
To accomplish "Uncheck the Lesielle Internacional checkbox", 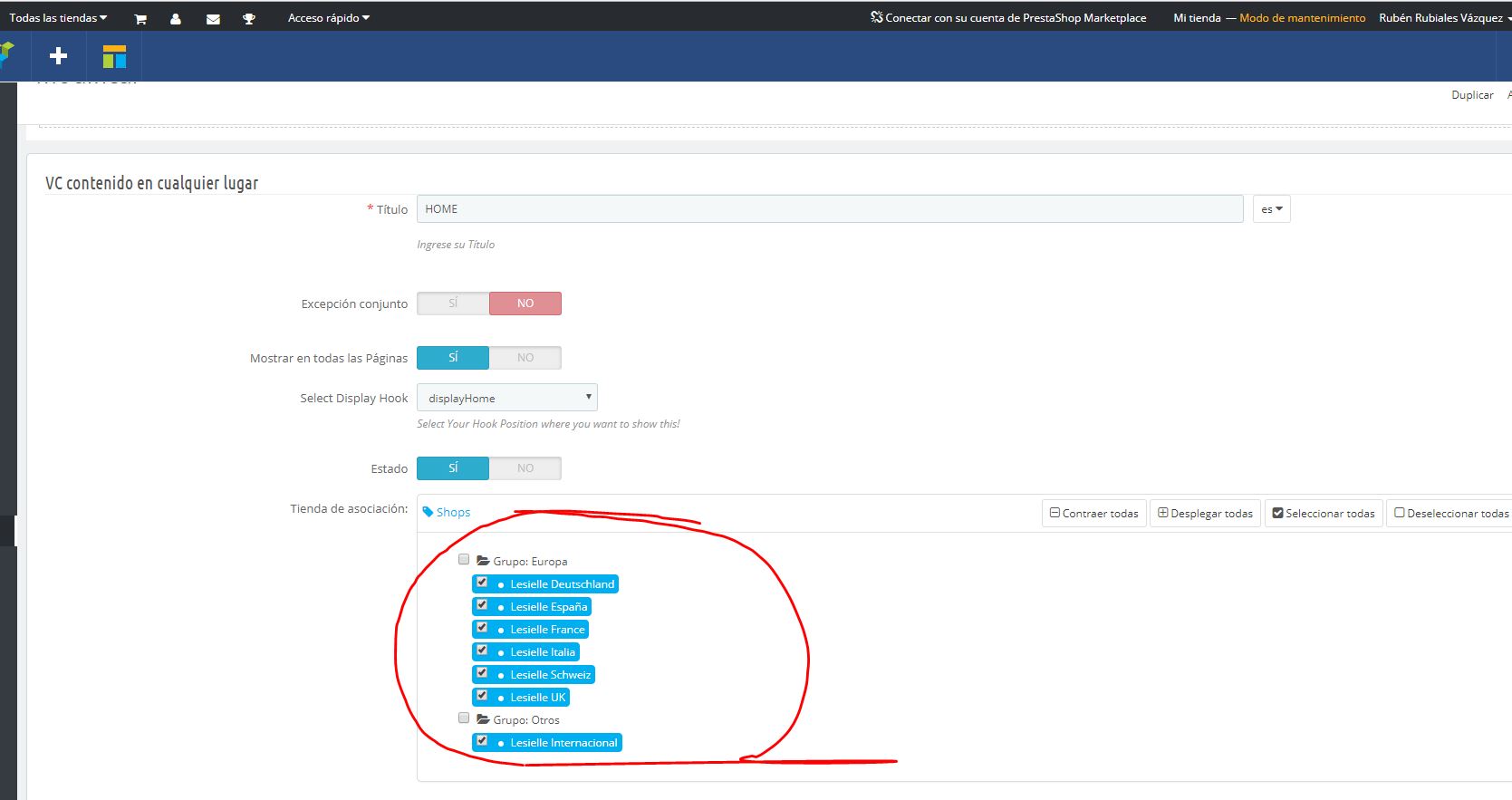I will pyautogui.click(x=482, y=741).
